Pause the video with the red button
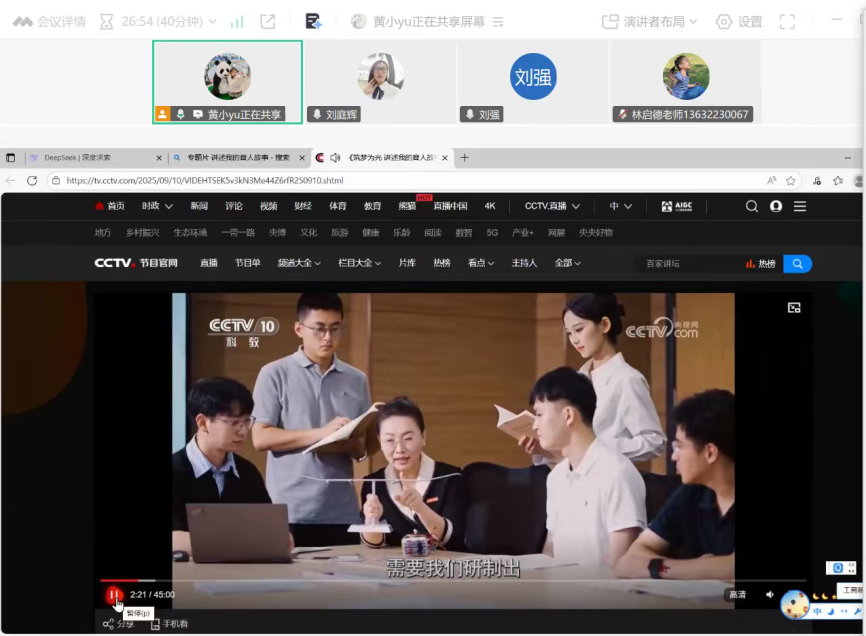 point(113,595)
